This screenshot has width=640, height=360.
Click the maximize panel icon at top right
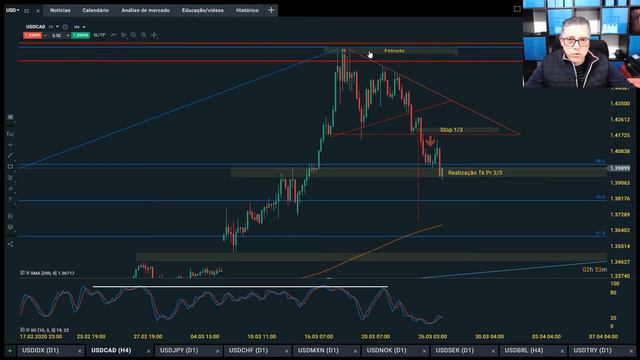517,9
